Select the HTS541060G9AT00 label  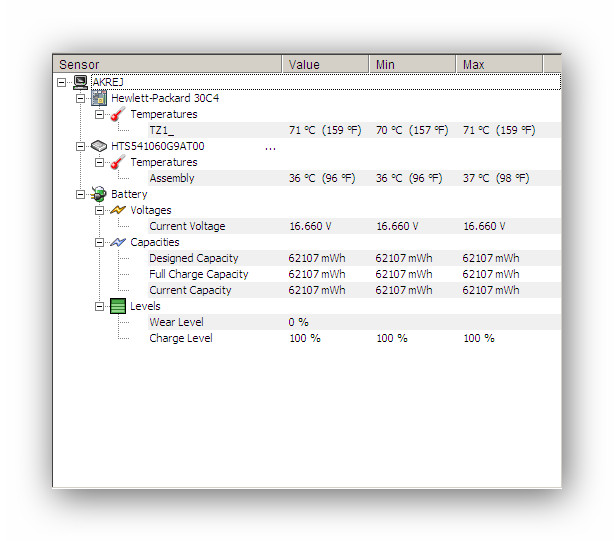(157, 146)
